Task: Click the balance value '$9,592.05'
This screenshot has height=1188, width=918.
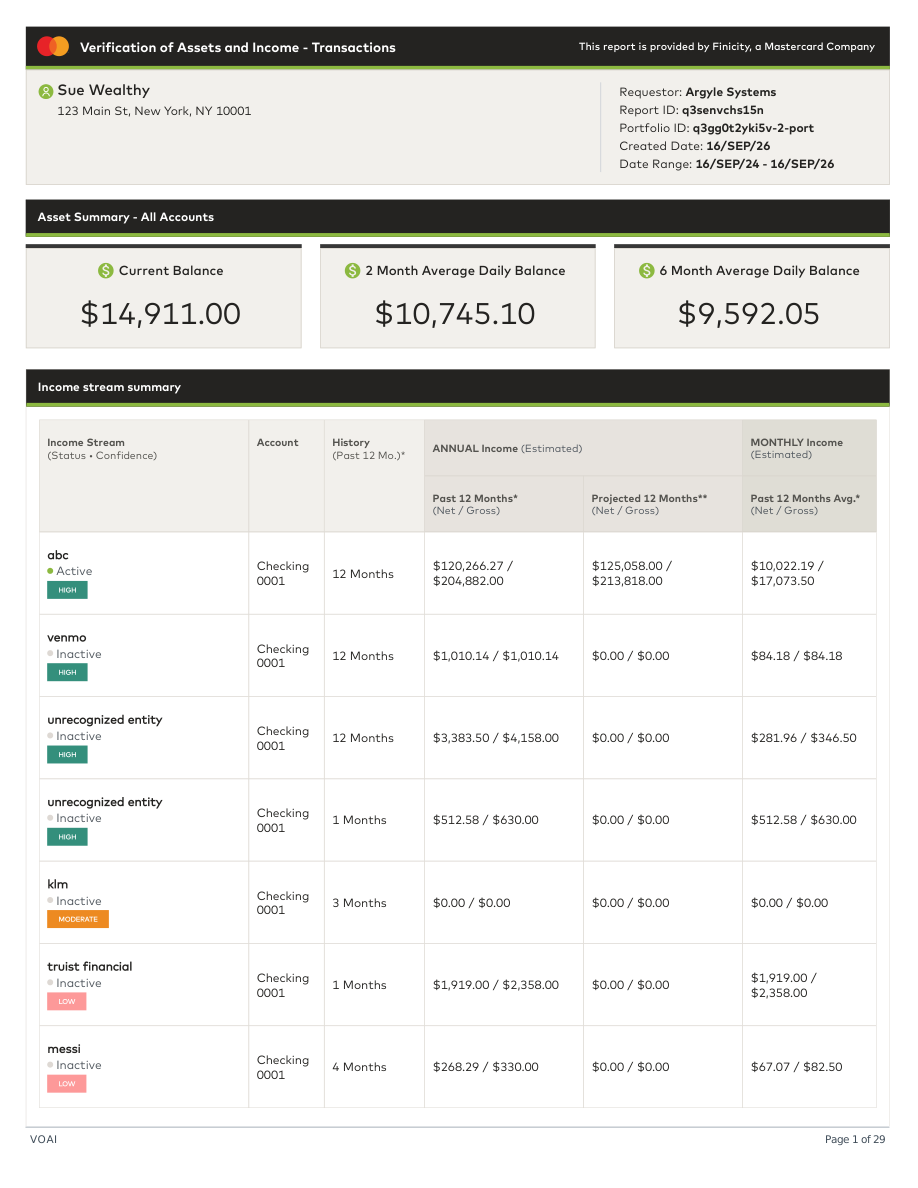Action: click(748, 314)
